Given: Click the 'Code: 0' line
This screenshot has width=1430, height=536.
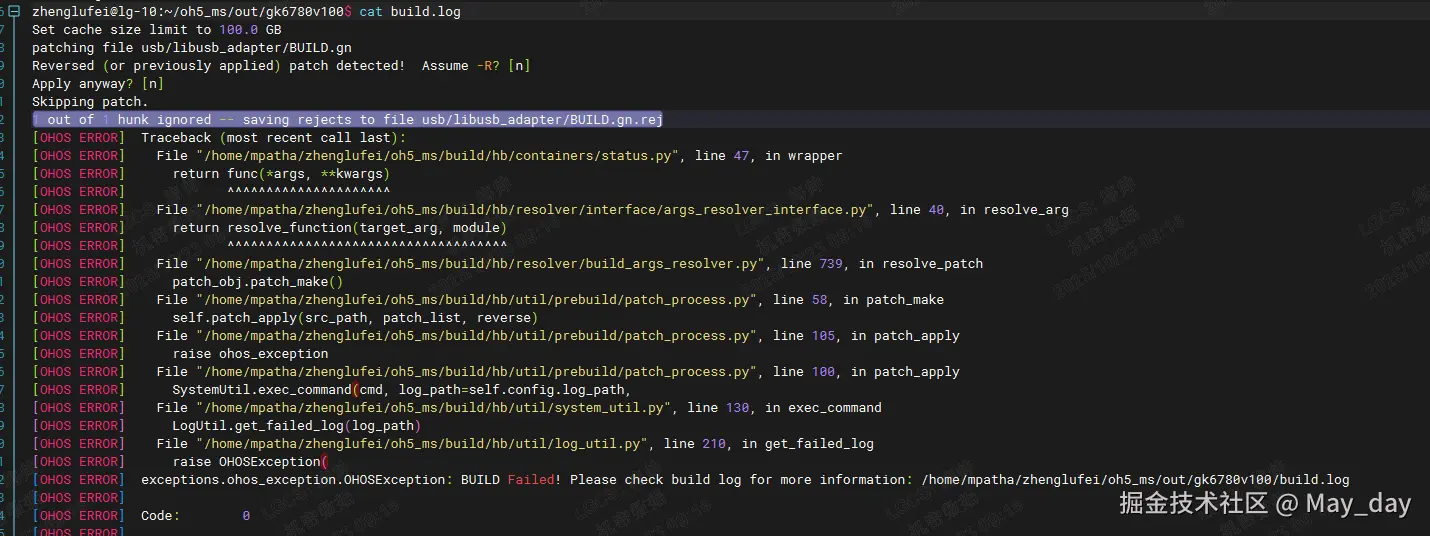Looking at the screenshot, I should (x=195, y=516).
